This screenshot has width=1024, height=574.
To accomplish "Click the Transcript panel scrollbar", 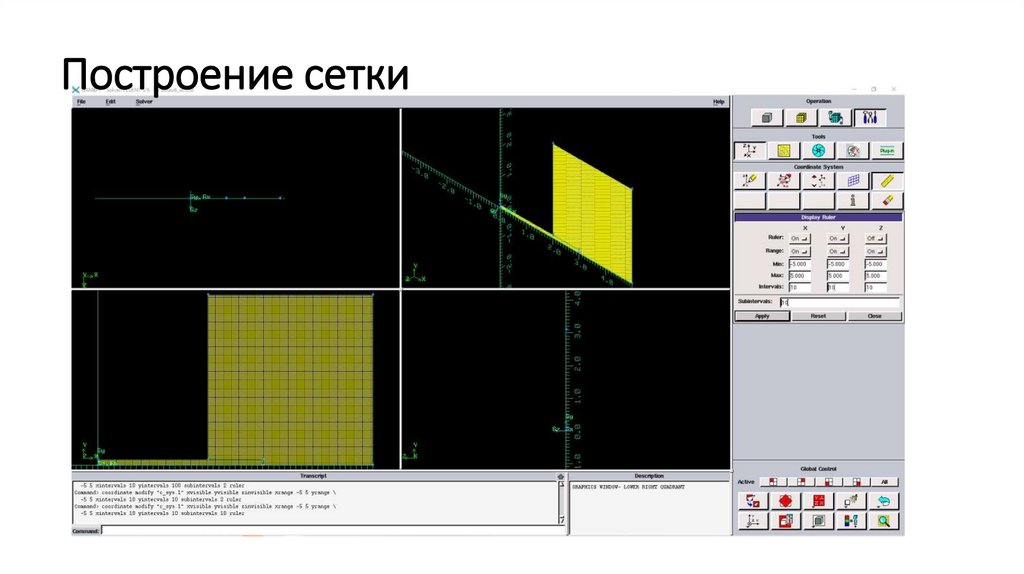I will (x=561, y=502).
